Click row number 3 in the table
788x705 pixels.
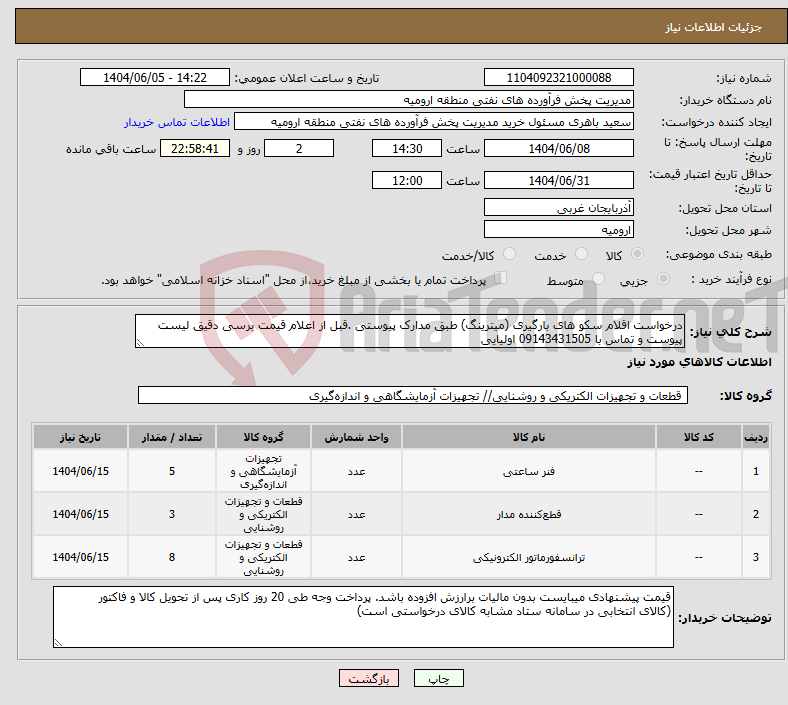[755, 557]
